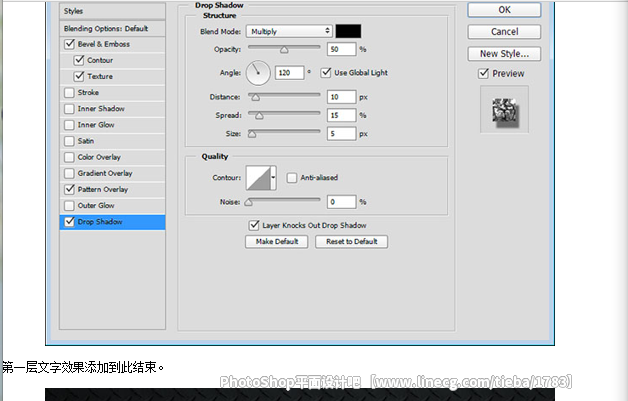Toggle the Use Global Light checkbox
628x401 pixels.
click(x=326, y=73)
